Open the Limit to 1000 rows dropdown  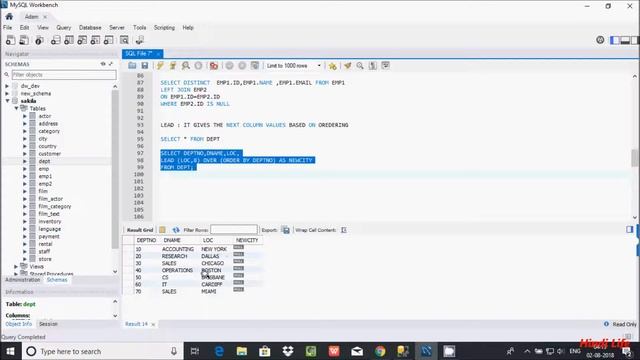click(x=294, y=66)
